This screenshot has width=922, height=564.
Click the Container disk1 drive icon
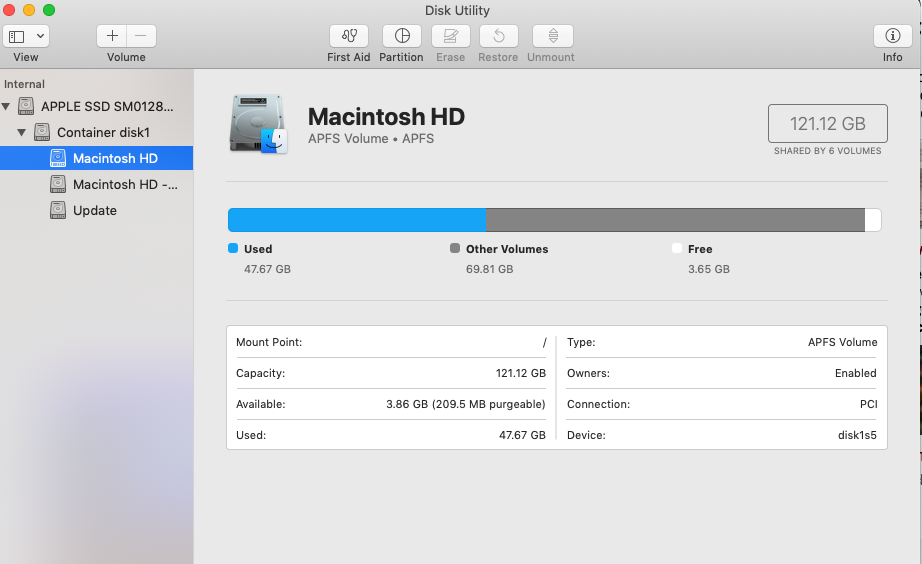(42, 132)
